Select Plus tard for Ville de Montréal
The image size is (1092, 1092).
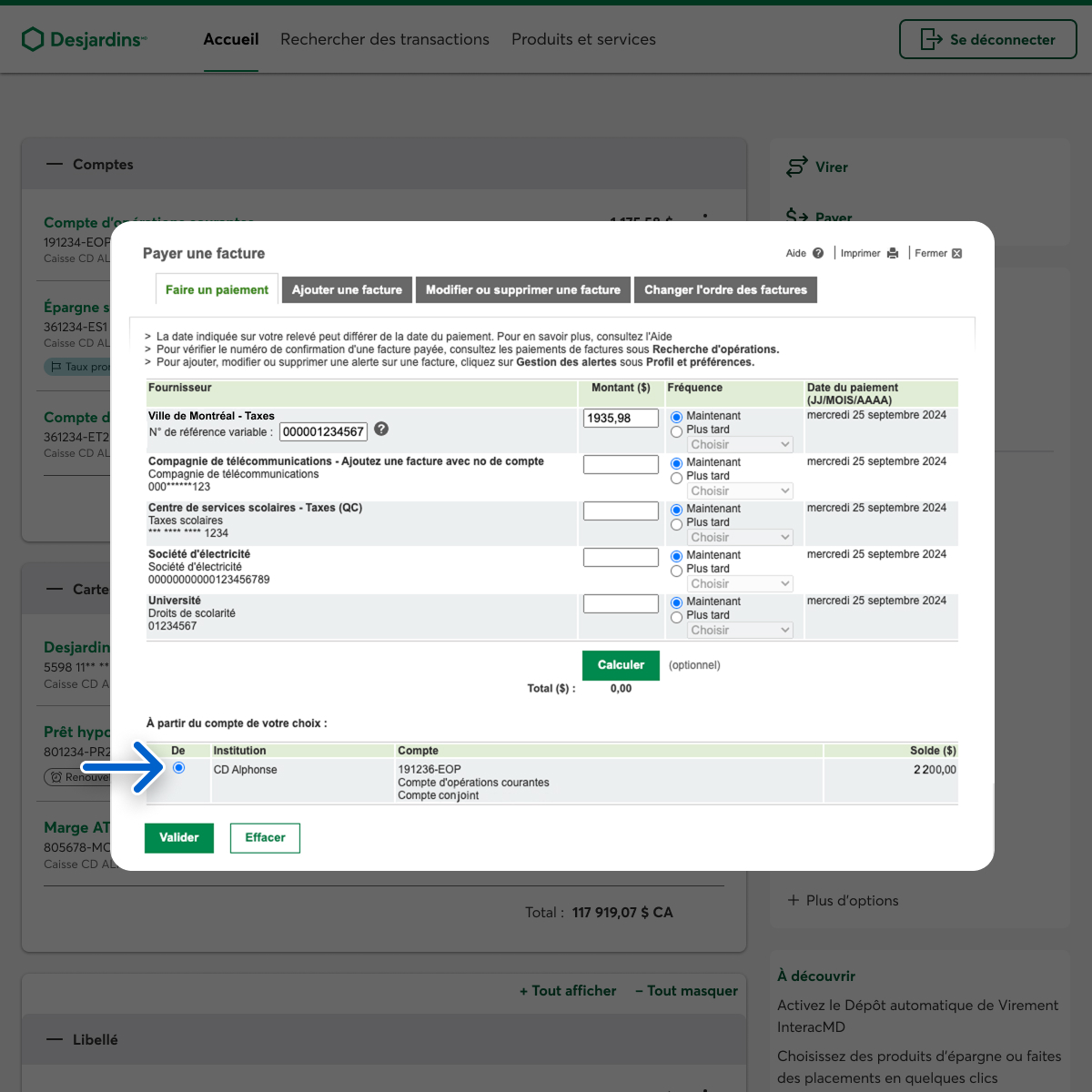click(x=676, y=431)
